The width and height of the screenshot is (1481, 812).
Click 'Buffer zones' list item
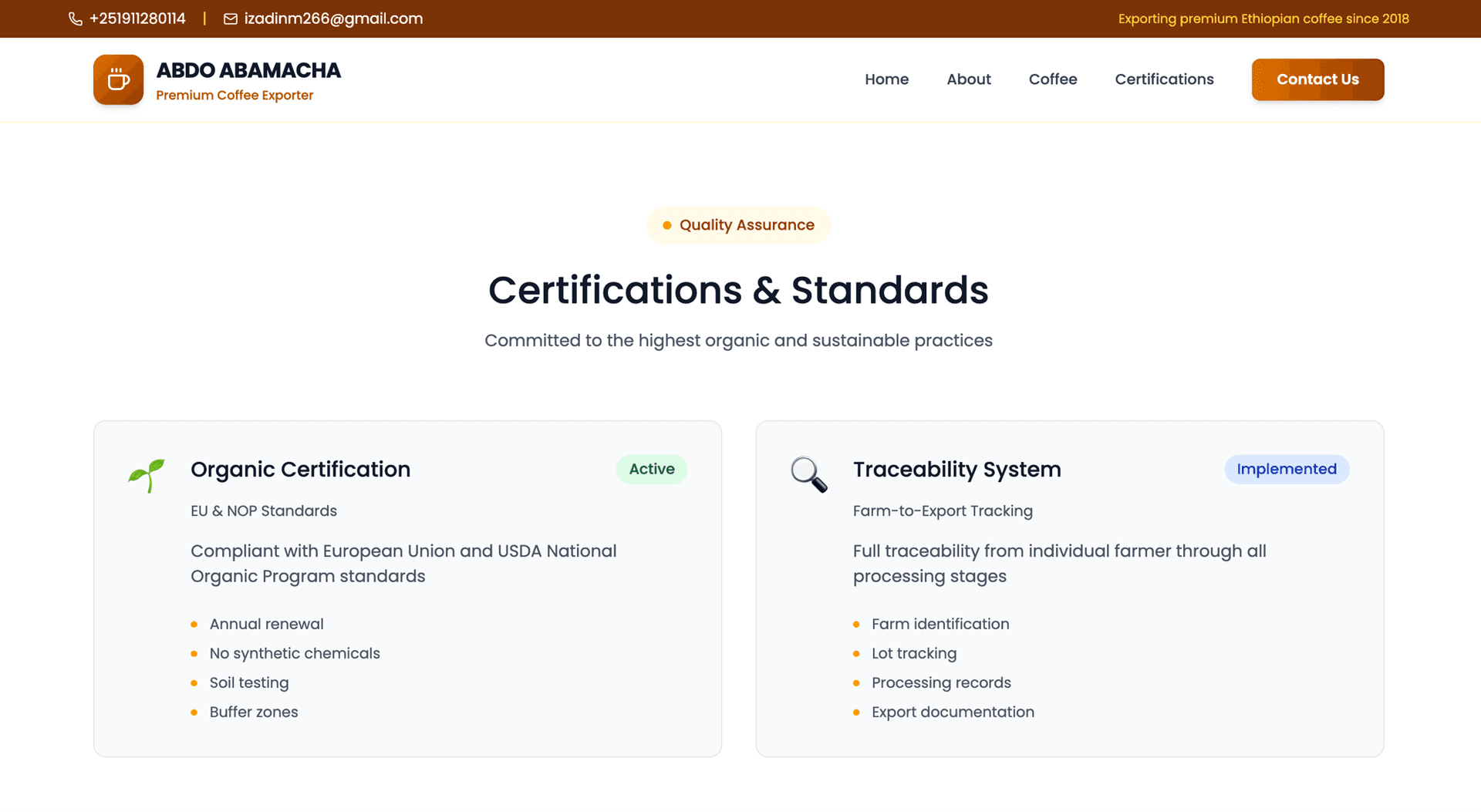[x=254, y=712]
